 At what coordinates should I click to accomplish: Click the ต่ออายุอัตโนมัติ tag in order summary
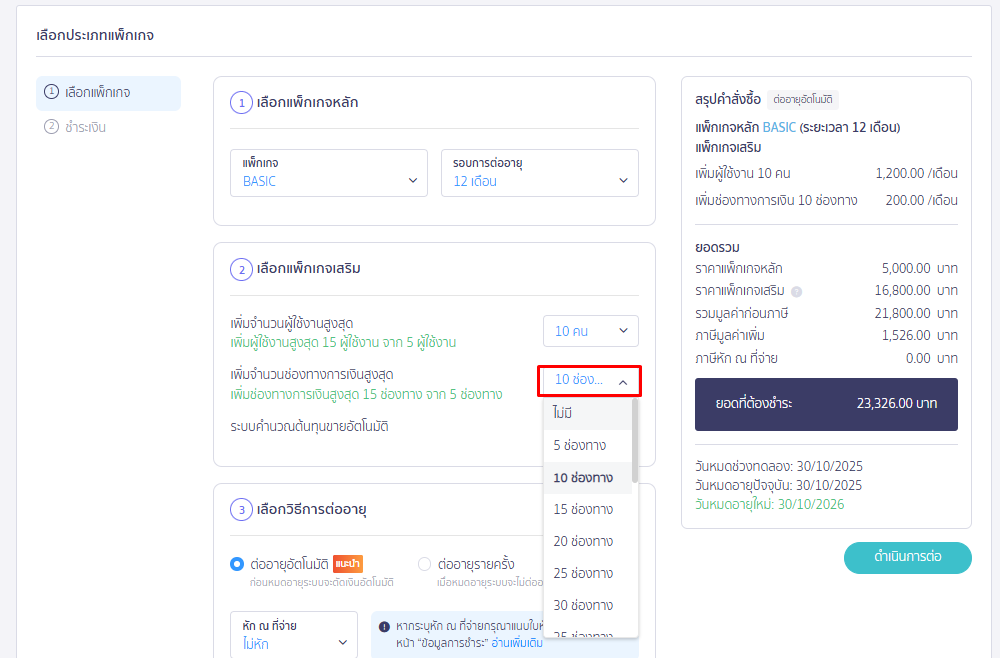(x=803, y=100)
